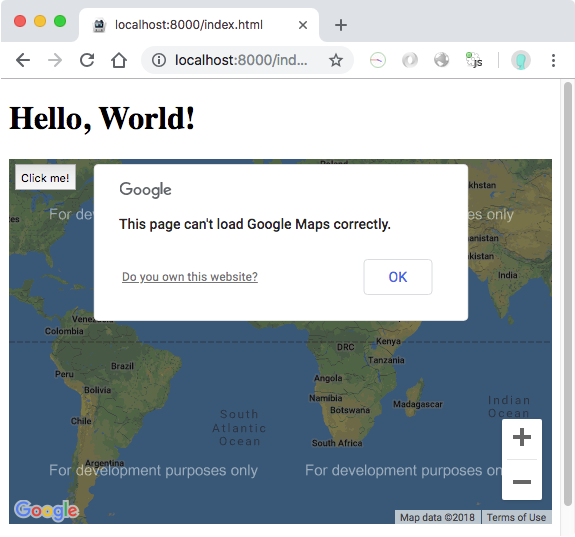Open 'Do you own this website?' link
The width and height of the screenshot is (575, 537).
point(190,277)
